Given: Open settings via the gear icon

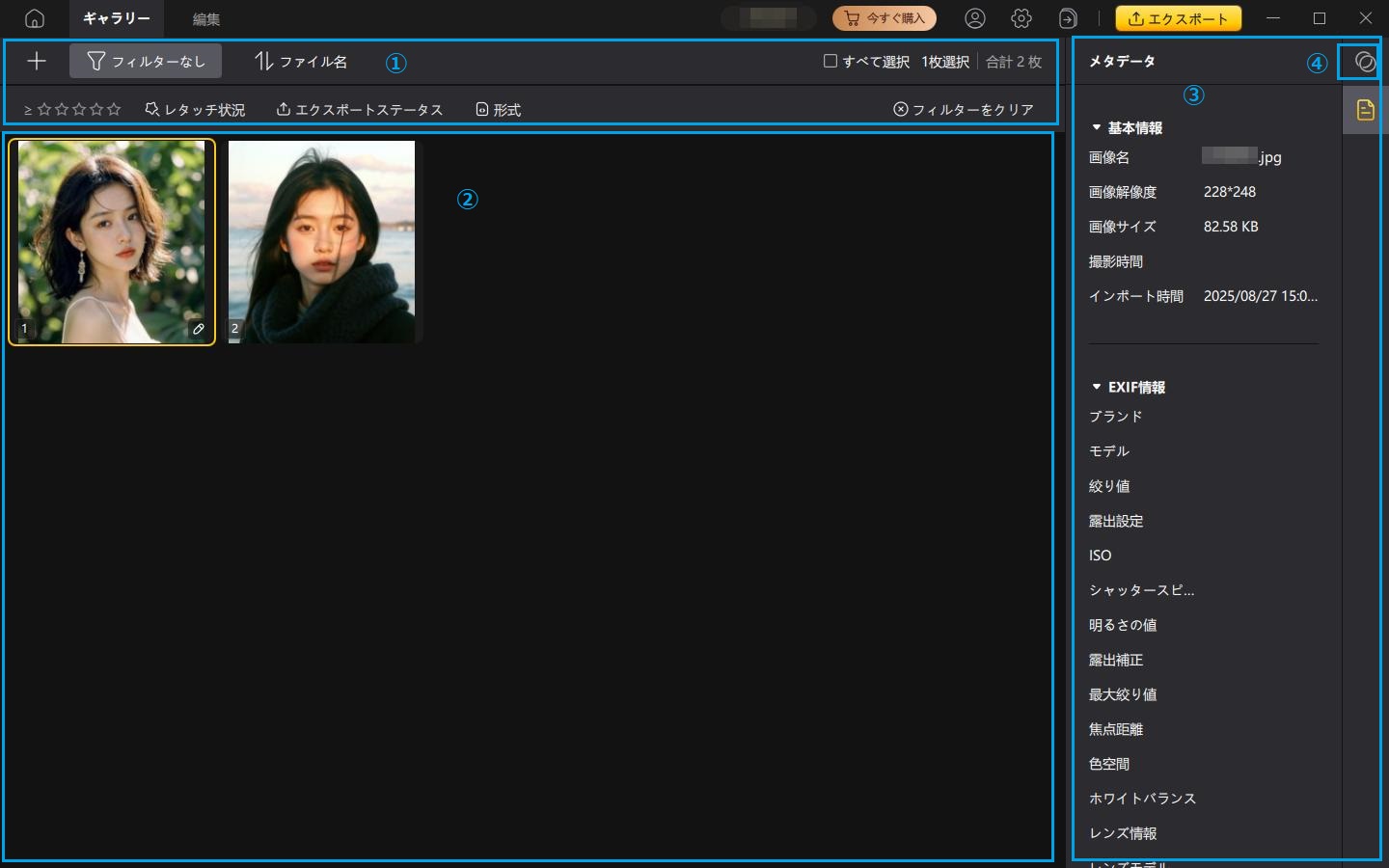Looking at the screenshot, I should click(1021, 18).
